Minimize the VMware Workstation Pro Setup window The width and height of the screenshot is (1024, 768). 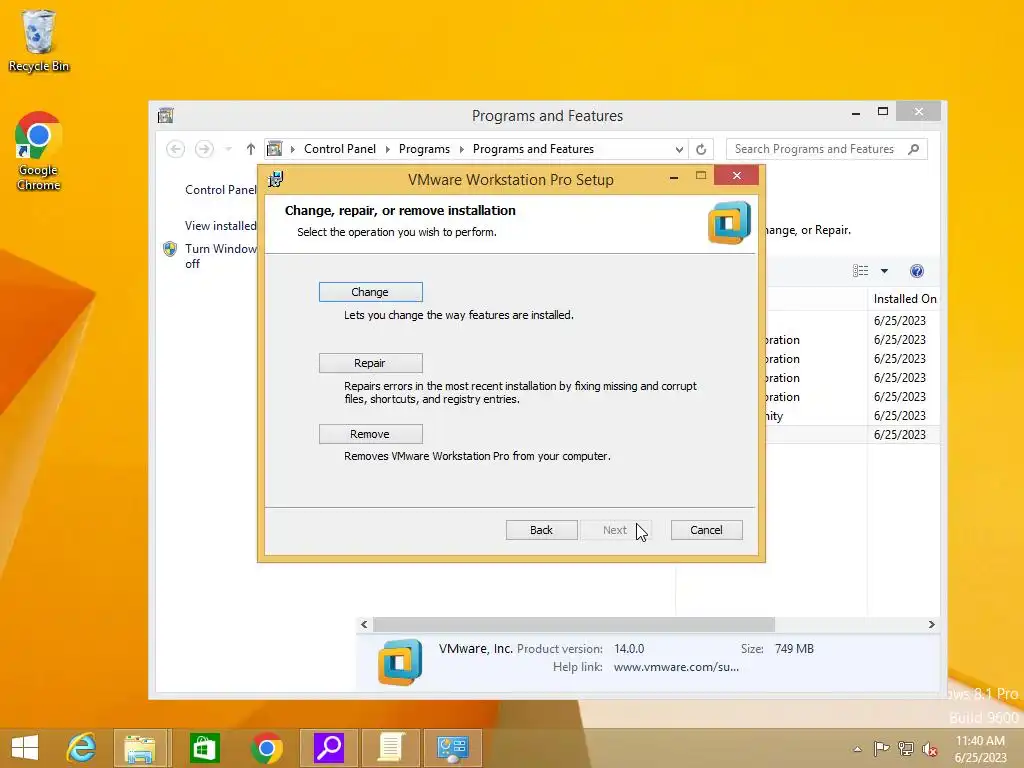pyautogui.click(x=674, y=176)
